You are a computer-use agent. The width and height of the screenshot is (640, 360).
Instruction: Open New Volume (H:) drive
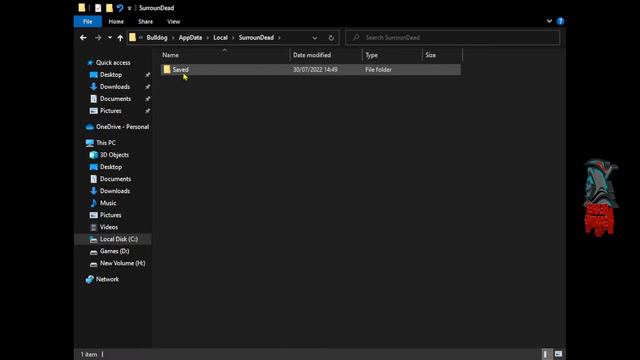tap(122, 263)
